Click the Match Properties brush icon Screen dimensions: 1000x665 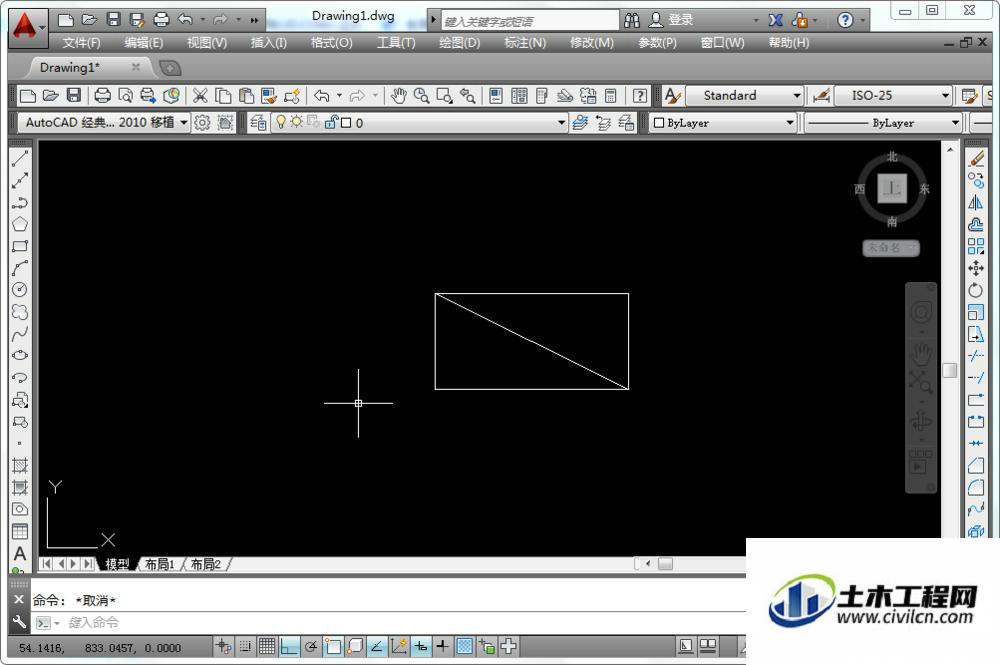[x=269, y=96]
